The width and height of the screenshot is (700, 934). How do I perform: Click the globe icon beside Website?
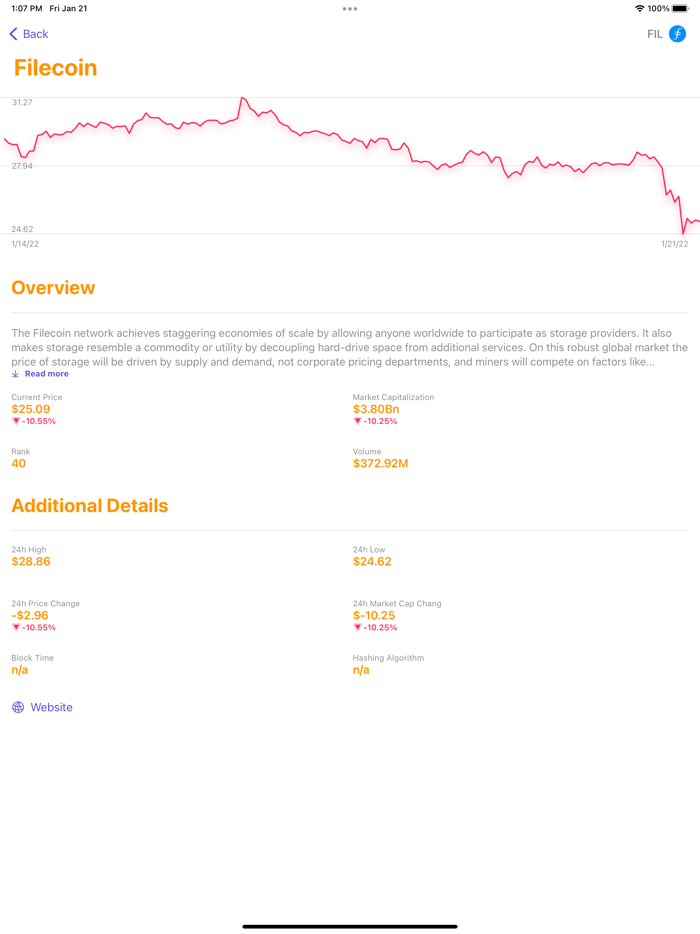(17, 707)
